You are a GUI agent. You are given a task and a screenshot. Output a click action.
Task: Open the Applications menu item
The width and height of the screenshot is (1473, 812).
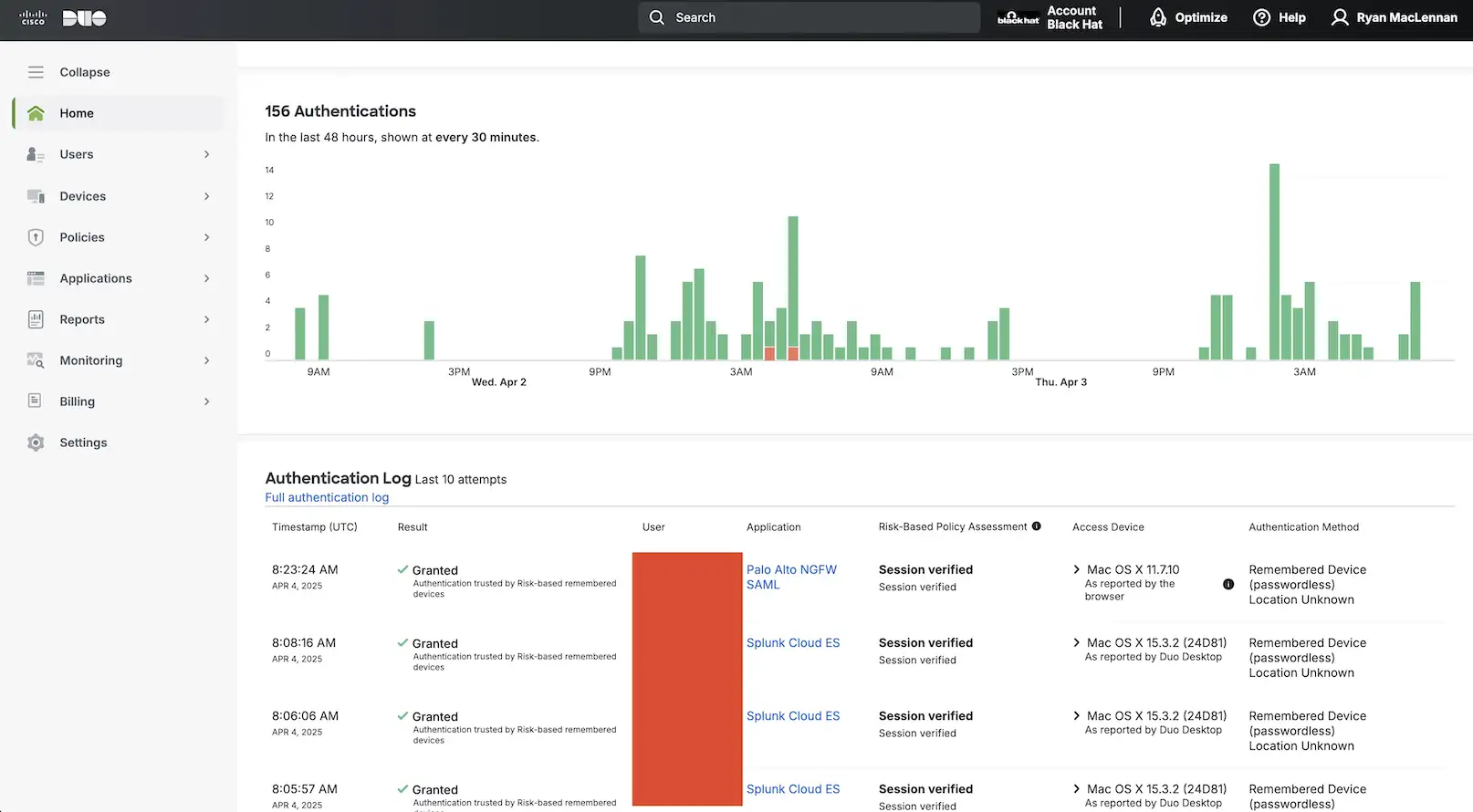point(96,278)
